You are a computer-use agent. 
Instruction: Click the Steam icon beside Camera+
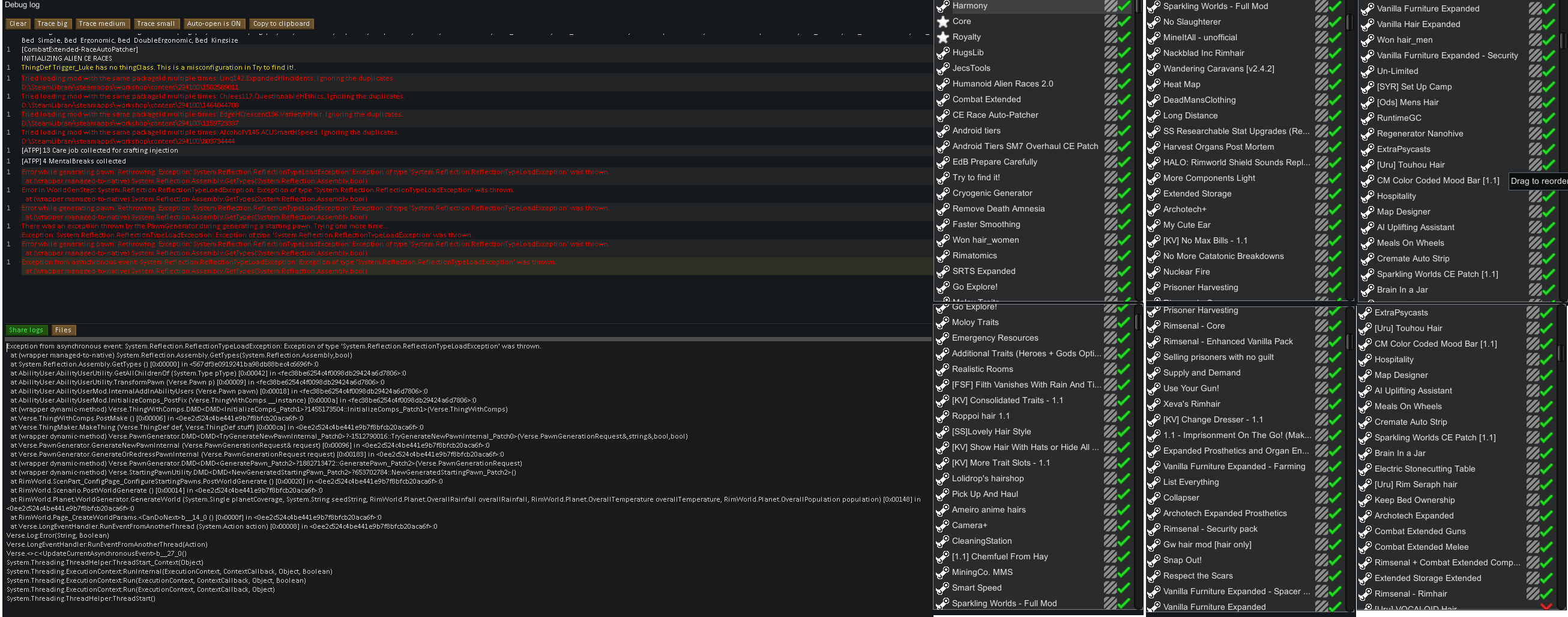point(942,526)
